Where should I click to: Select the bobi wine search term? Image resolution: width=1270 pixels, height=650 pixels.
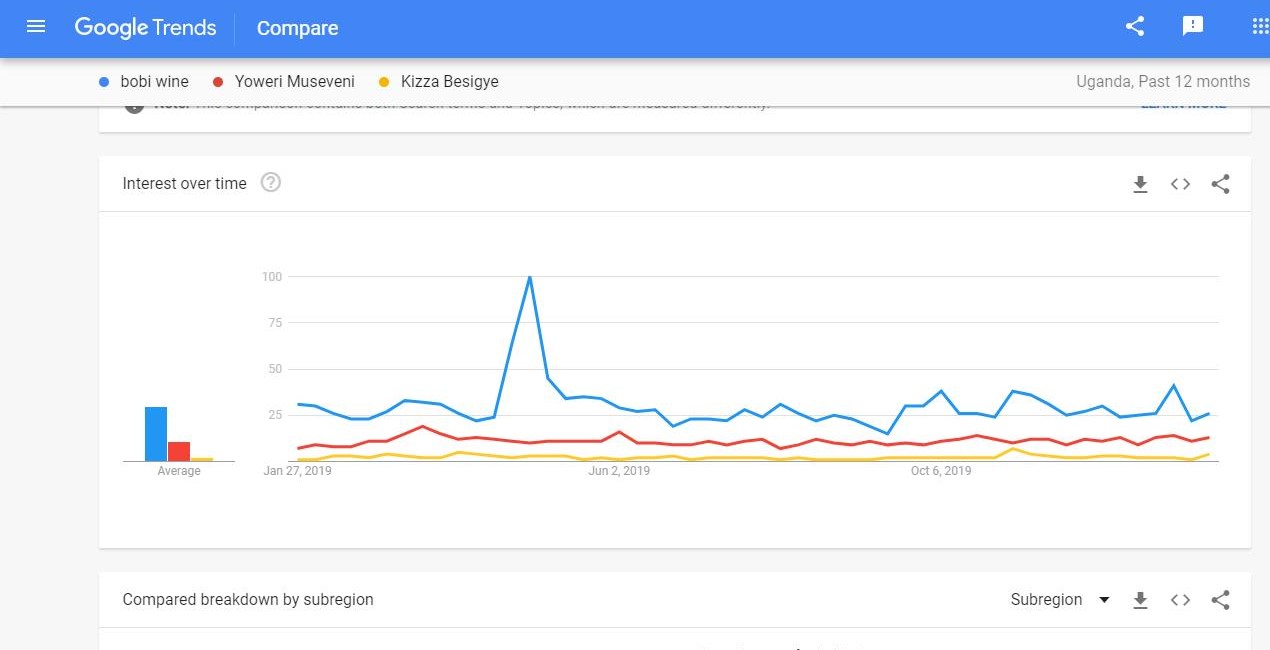coord(154,82)
